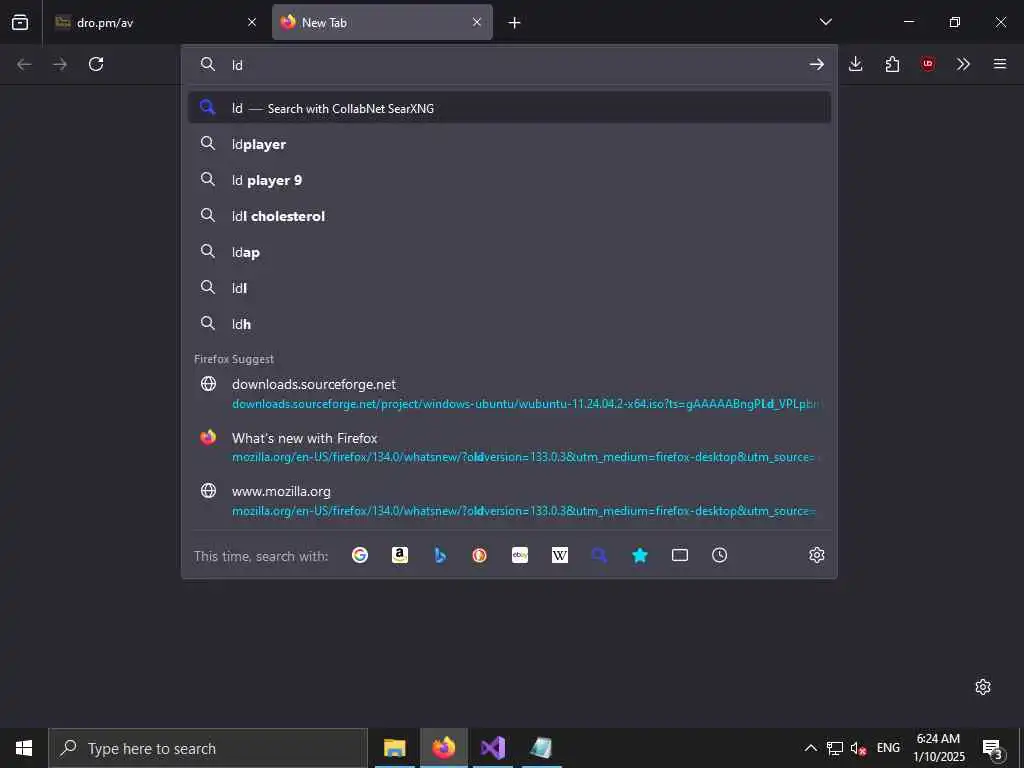Reload the current page
The height and width of the screenshot is (768, 1024).
click(96, 64)
